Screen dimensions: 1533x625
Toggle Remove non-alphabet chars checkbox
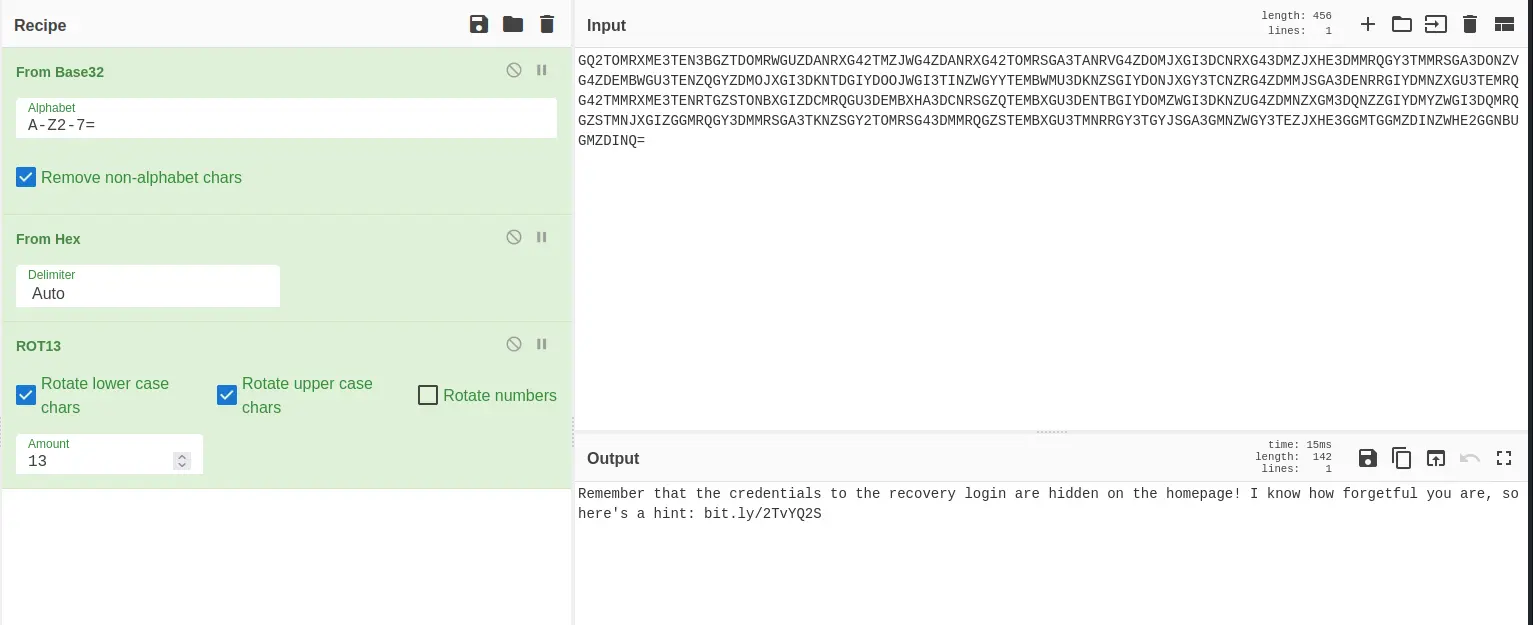tap(26, 178)
